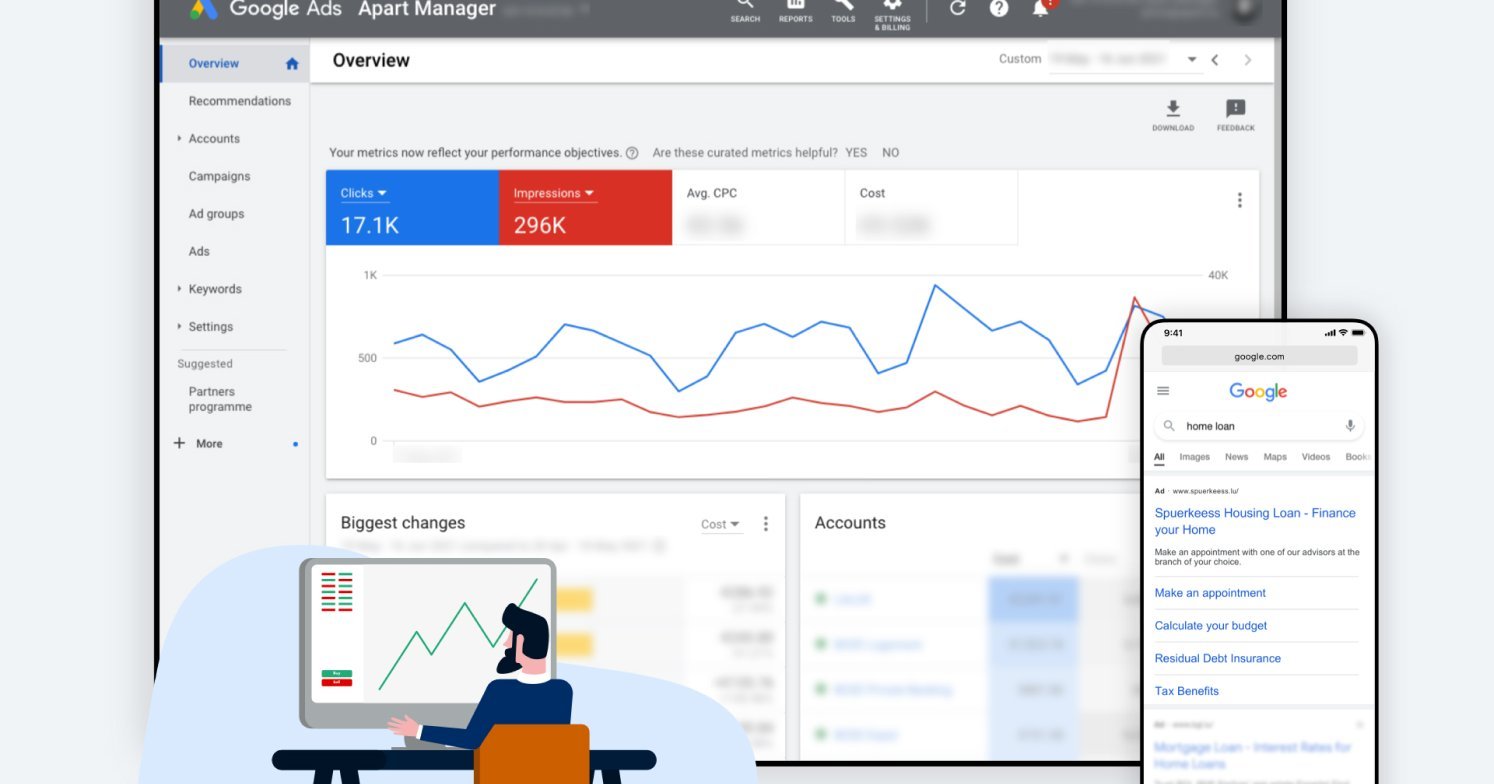
Task: Open the Calculate your budget link
Action: click(1211, 625)
